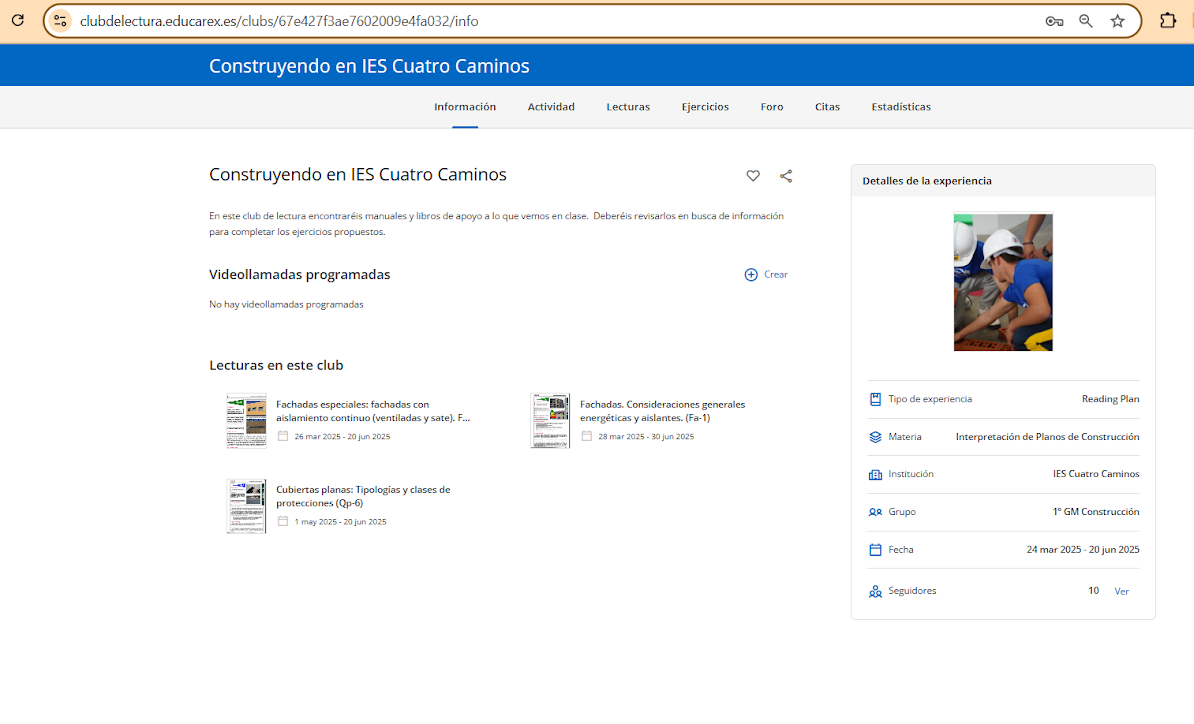Click the Fecha calendar icon in details panel
Image resolution: width=1194 pixels, height=724 pixels.
[875, 550]
